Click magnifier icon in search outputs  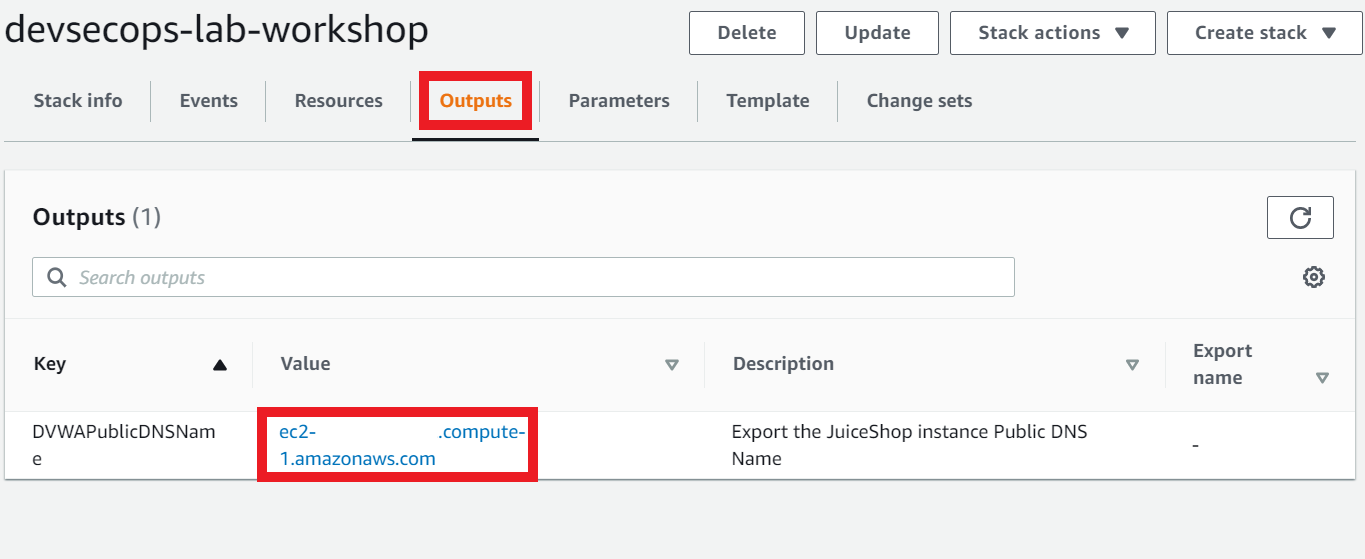point(57,277)
